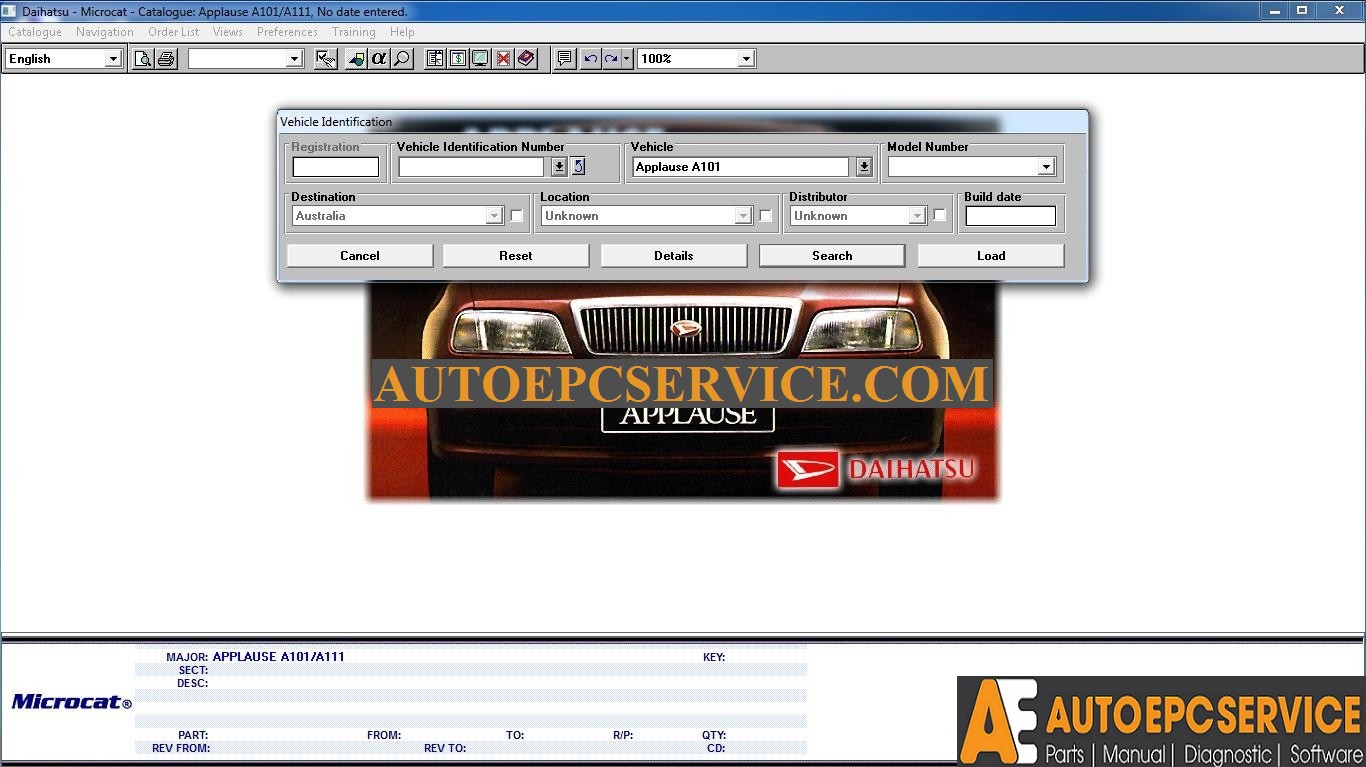Open the catalogue book icon
The height and width of the screenshot is (767, 1366).
(x=526, y=58)
